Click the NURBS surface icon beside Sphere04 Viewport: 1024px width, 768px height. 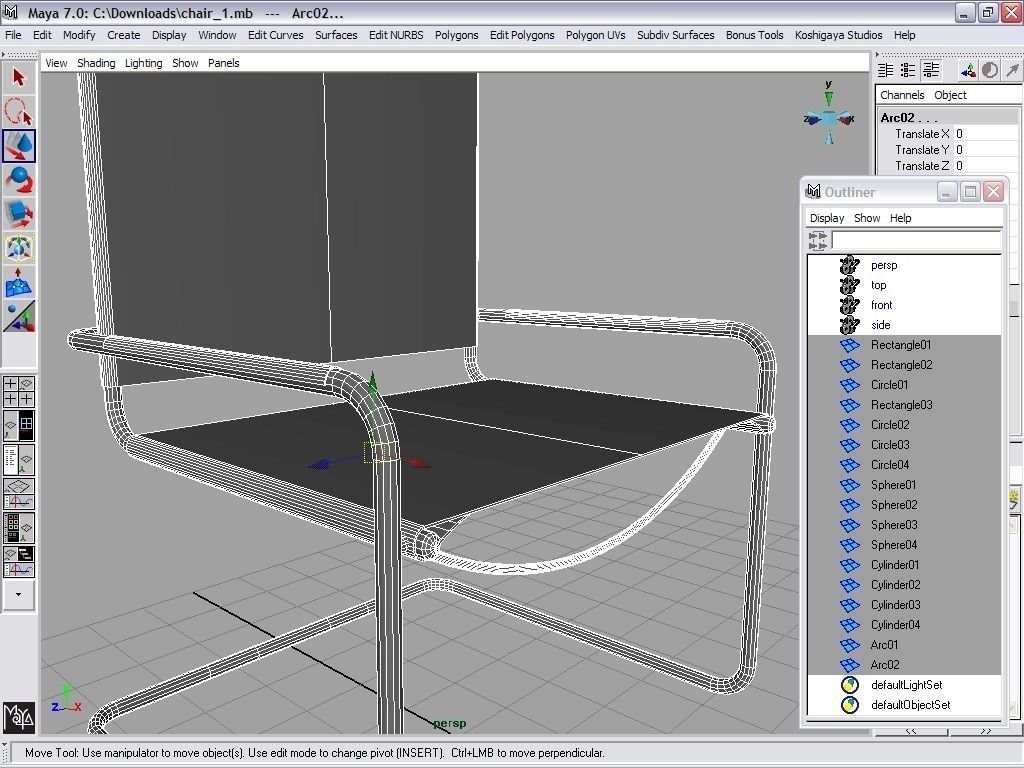(850, 545)
